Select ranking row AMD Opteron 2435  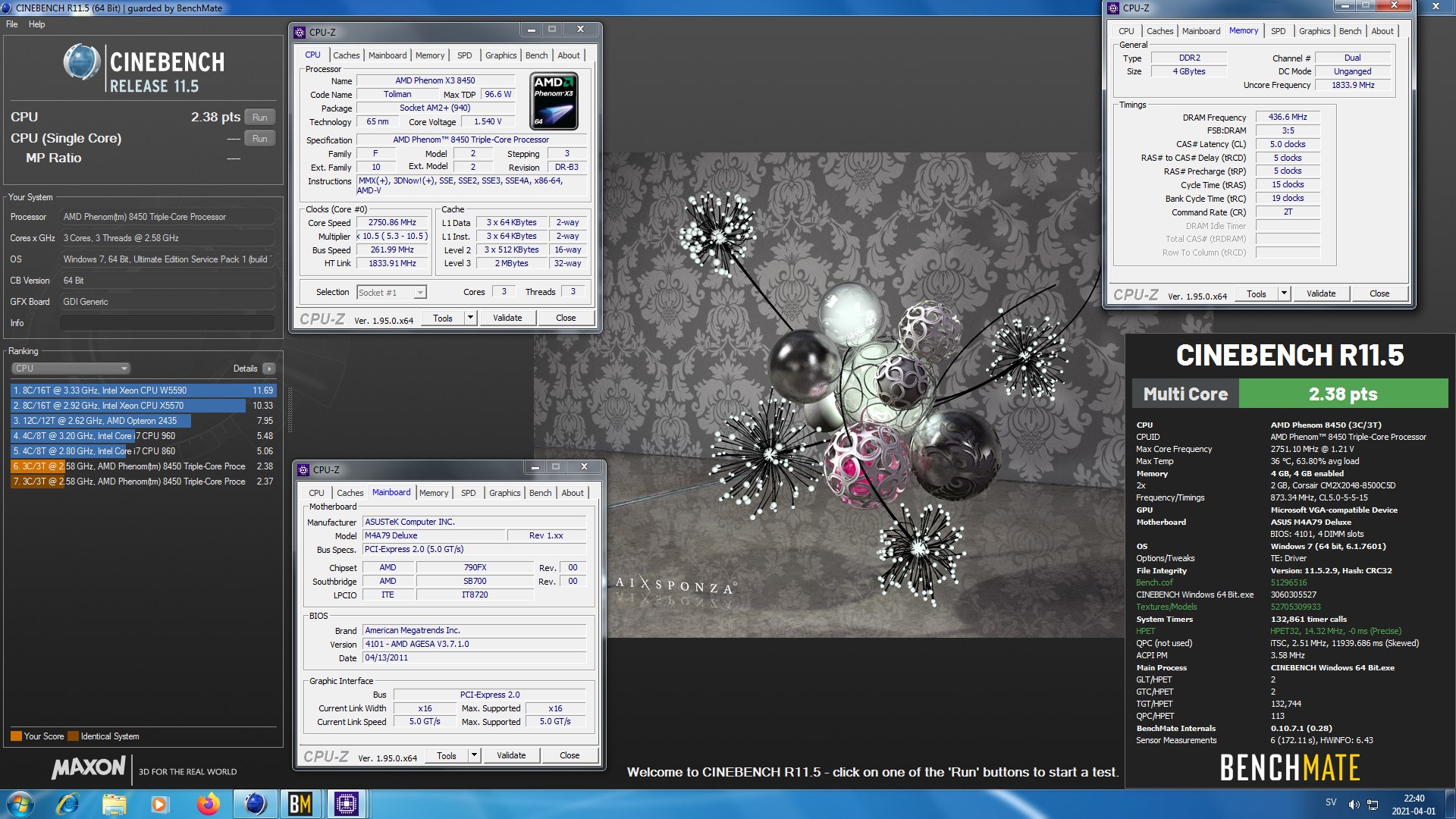(143, 421)
